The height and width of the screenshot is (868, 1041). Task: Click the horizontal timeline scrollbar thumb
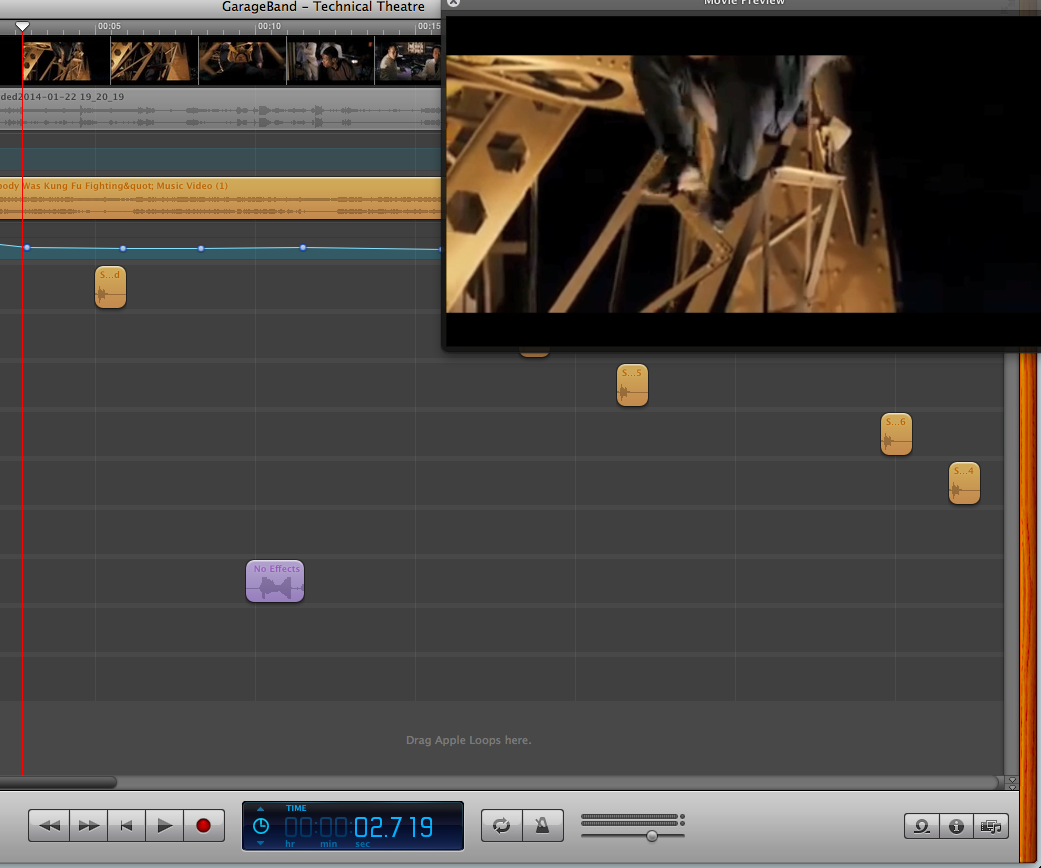(x=58, y=782)
